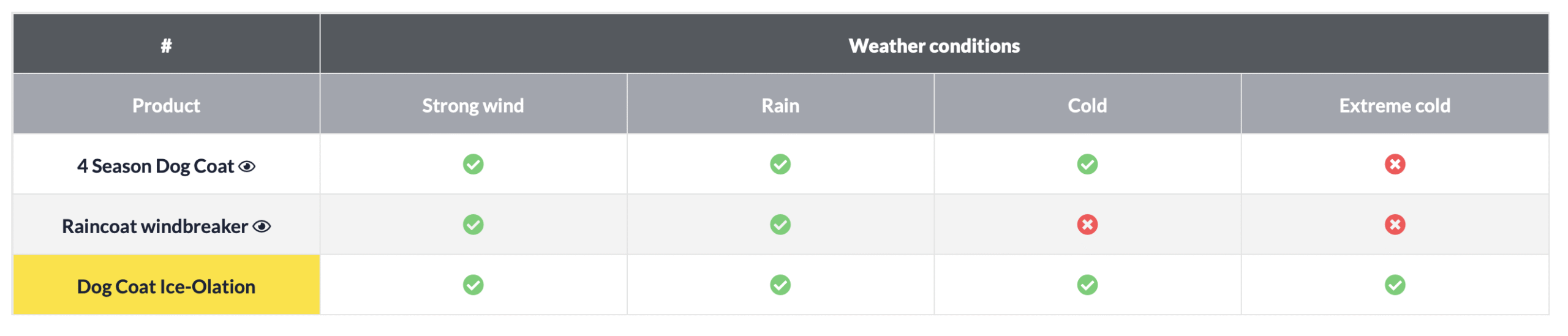1568x336 pixels.
Task: Click the eye icon beside Raincoat windbreaker
Action: tap(262, 226)
